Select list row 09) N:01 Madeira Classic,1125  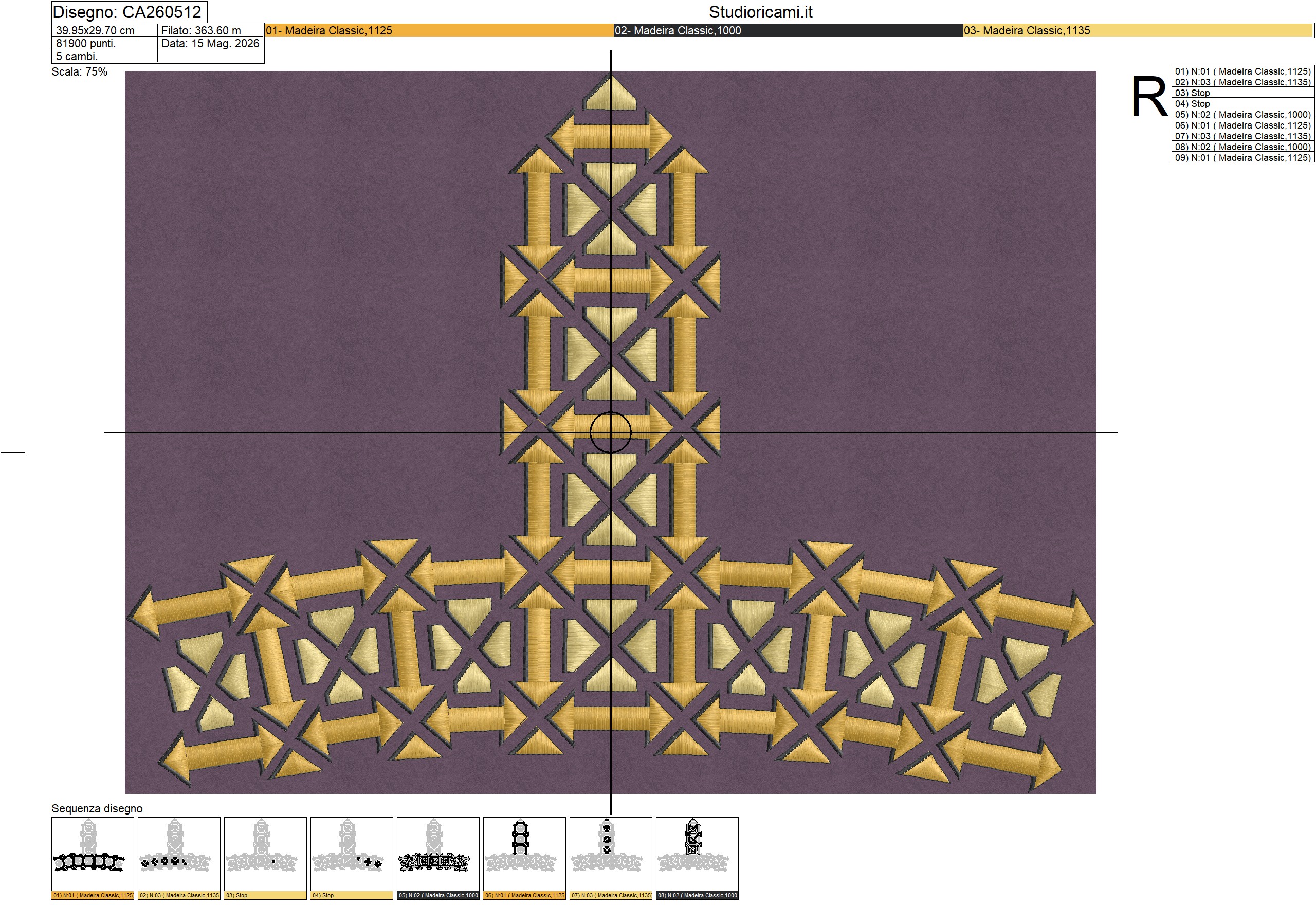(x=1243, y=157)
